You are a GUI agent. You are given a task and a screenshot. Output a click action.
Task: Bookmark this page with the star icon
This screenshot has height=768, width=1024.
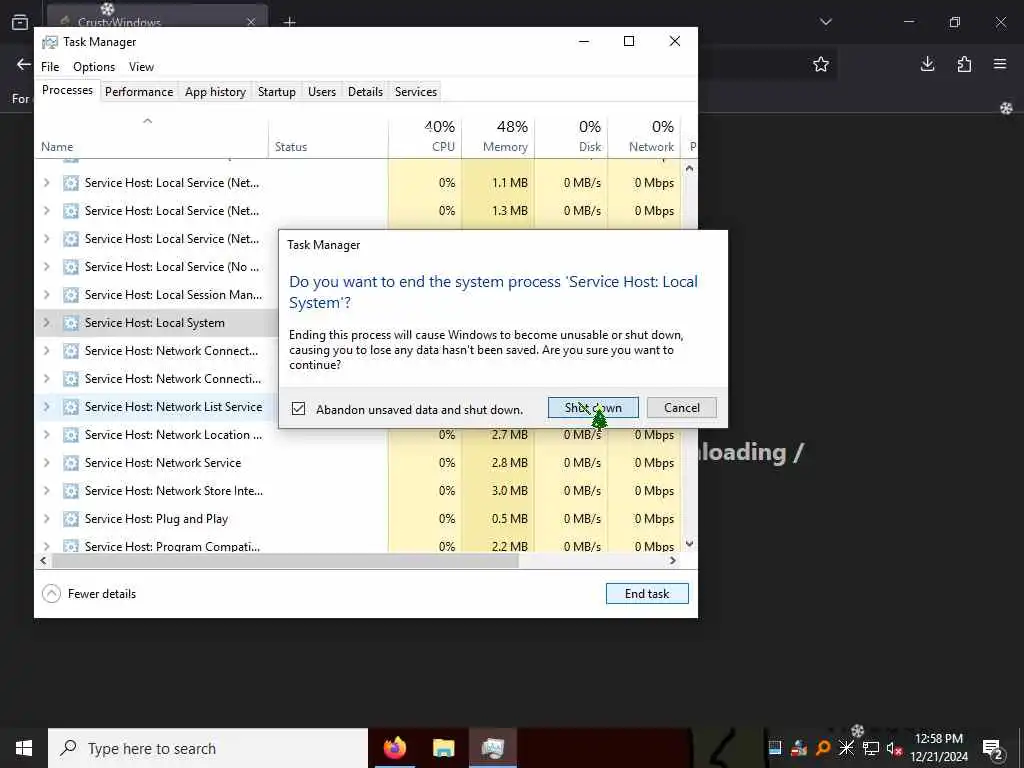click(821, 64)
